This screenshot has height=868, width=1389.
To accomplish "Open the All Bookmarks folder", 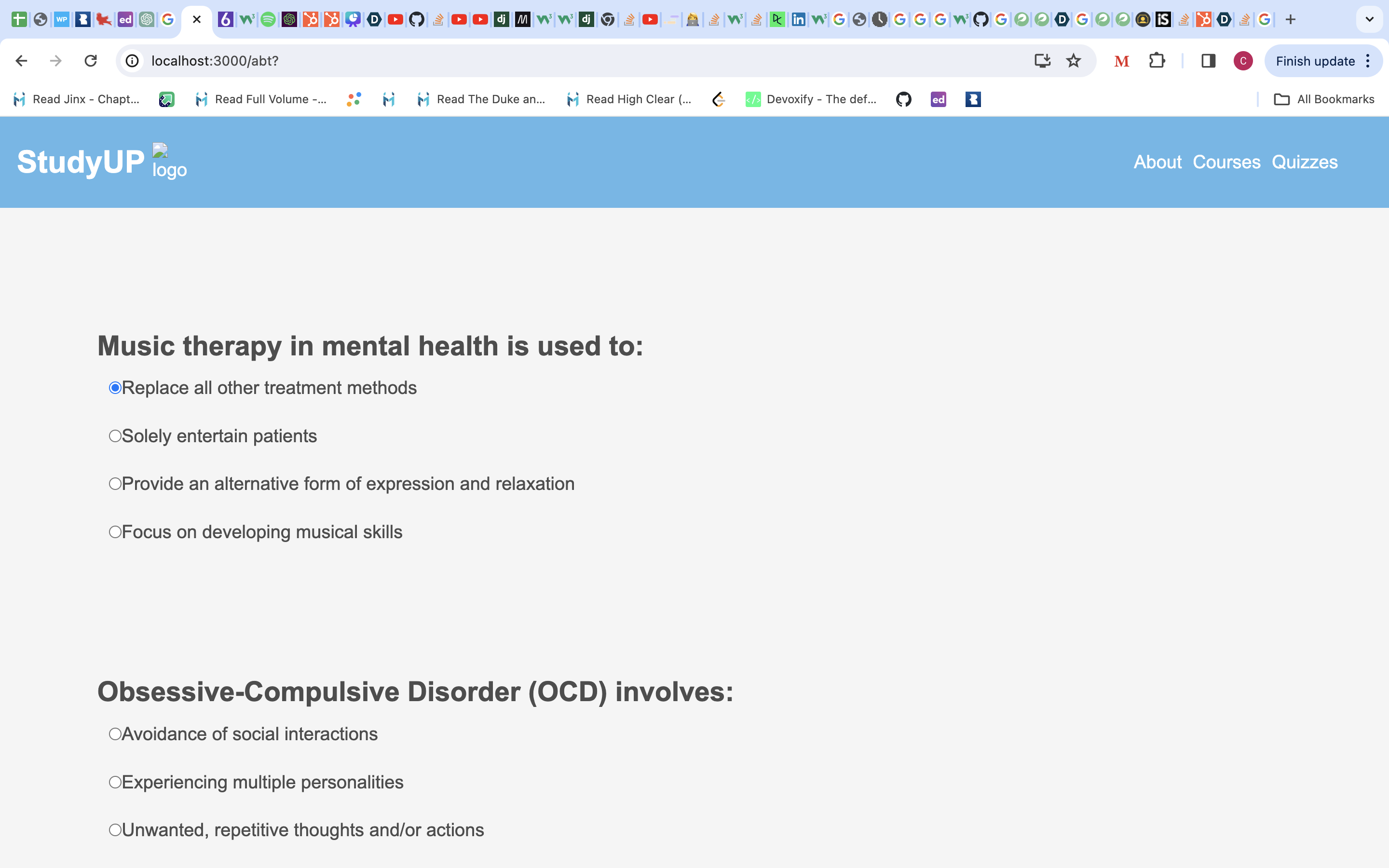I will coord(1324,99).
